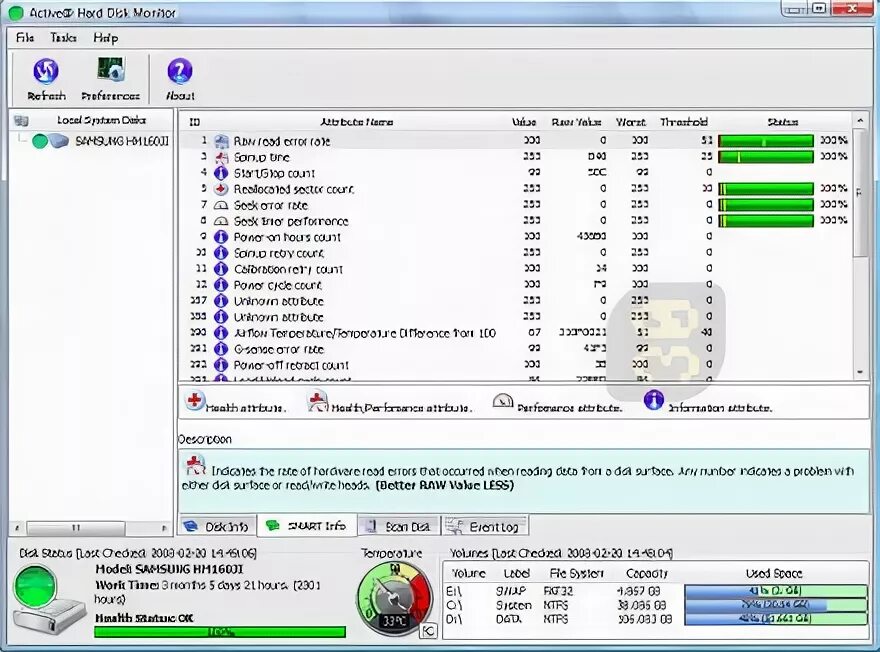Click the Local System Disks computer icon
Viewport: 880px width, 652px height.
tap(21, 121)
